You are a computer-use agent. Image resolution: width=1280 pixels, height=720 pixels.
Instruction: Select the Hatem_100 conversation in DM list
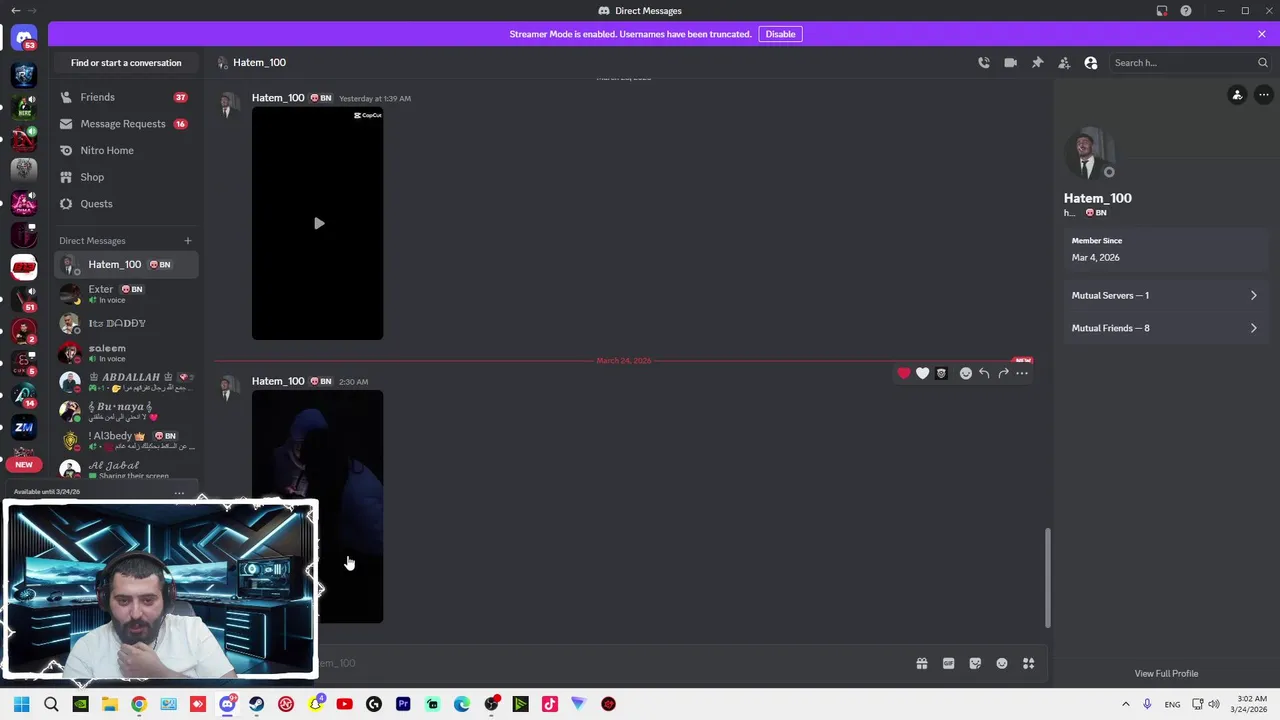[x=125, y=265]
